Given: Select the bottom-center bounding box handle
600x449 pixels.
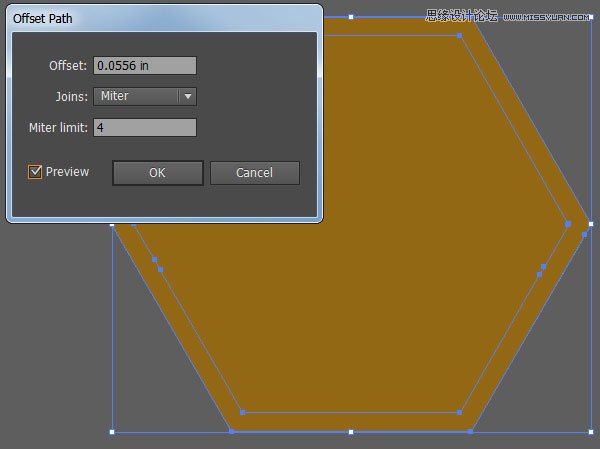Looking at the screenshot, I should [351, 432].
